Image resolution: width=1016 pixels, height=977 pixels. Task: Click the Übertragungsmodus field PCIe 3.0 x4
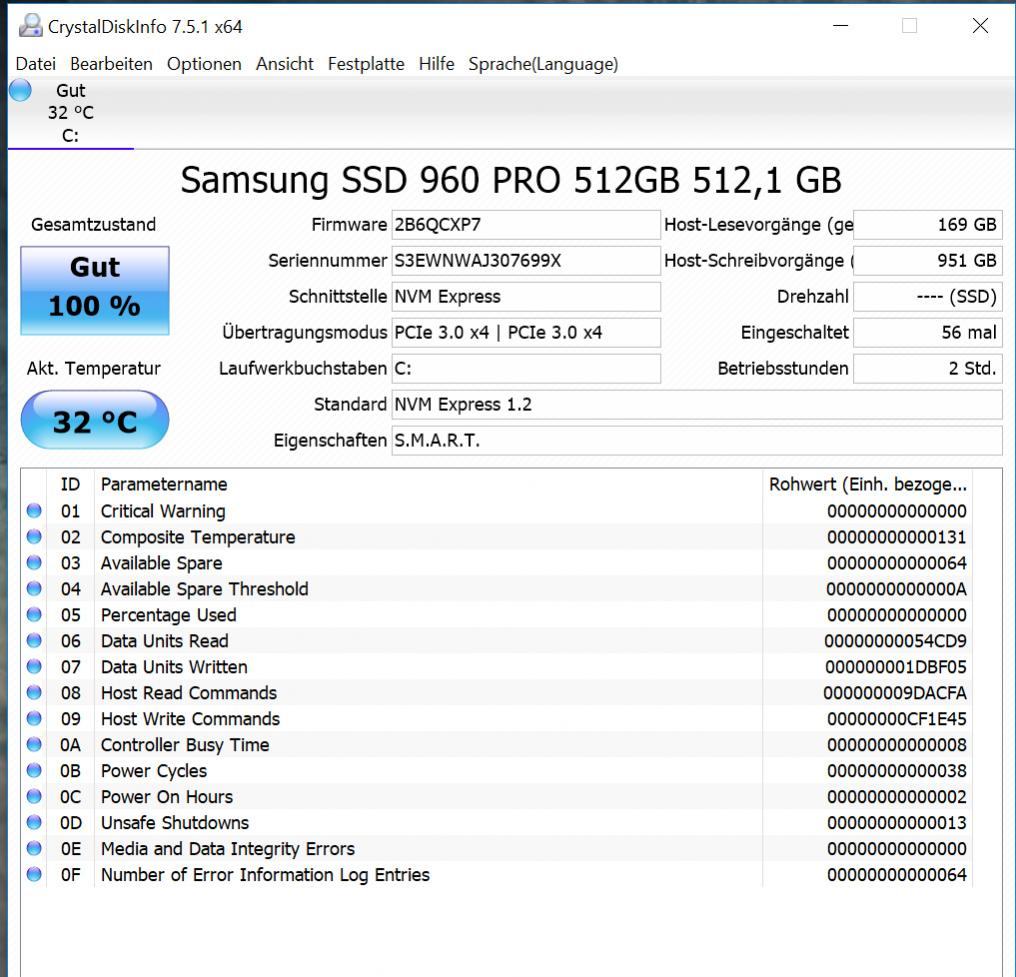coord(525,332)
